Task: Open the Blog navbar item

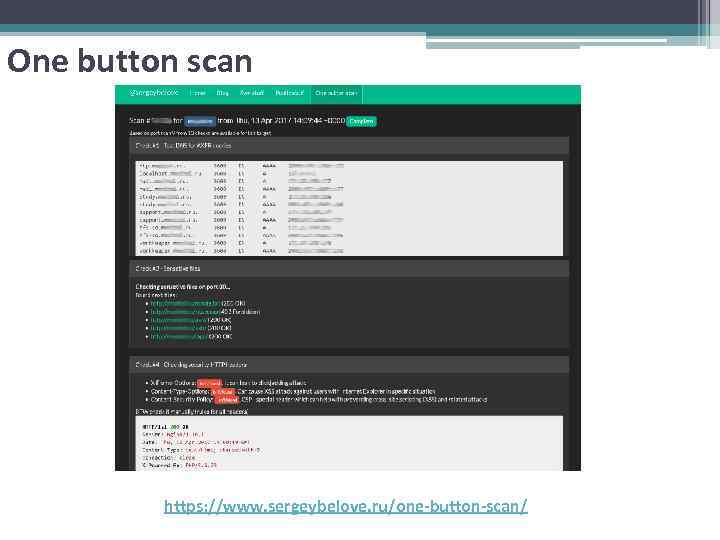Action: 223,93
